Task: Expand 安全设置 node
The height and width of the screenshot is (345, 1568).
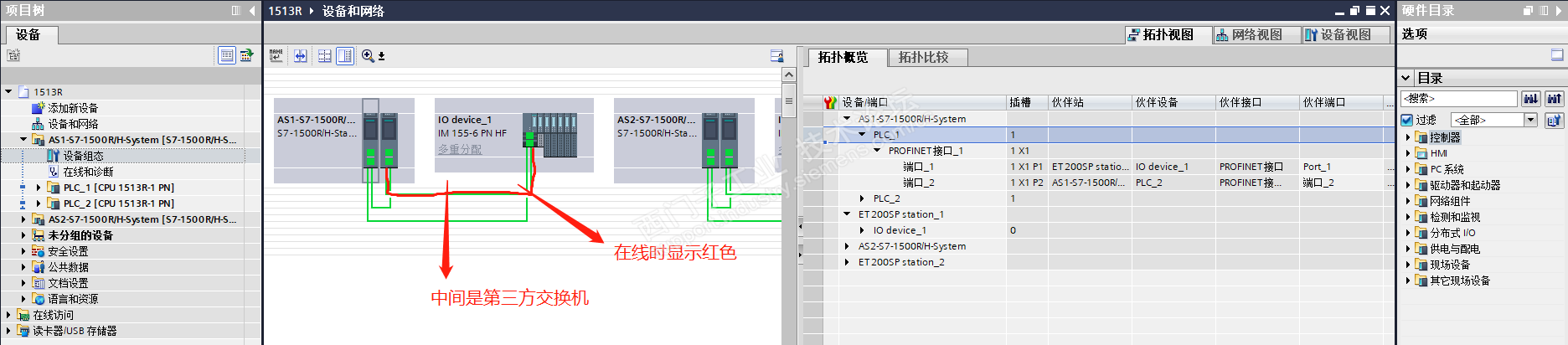Action: pos(23,251)
